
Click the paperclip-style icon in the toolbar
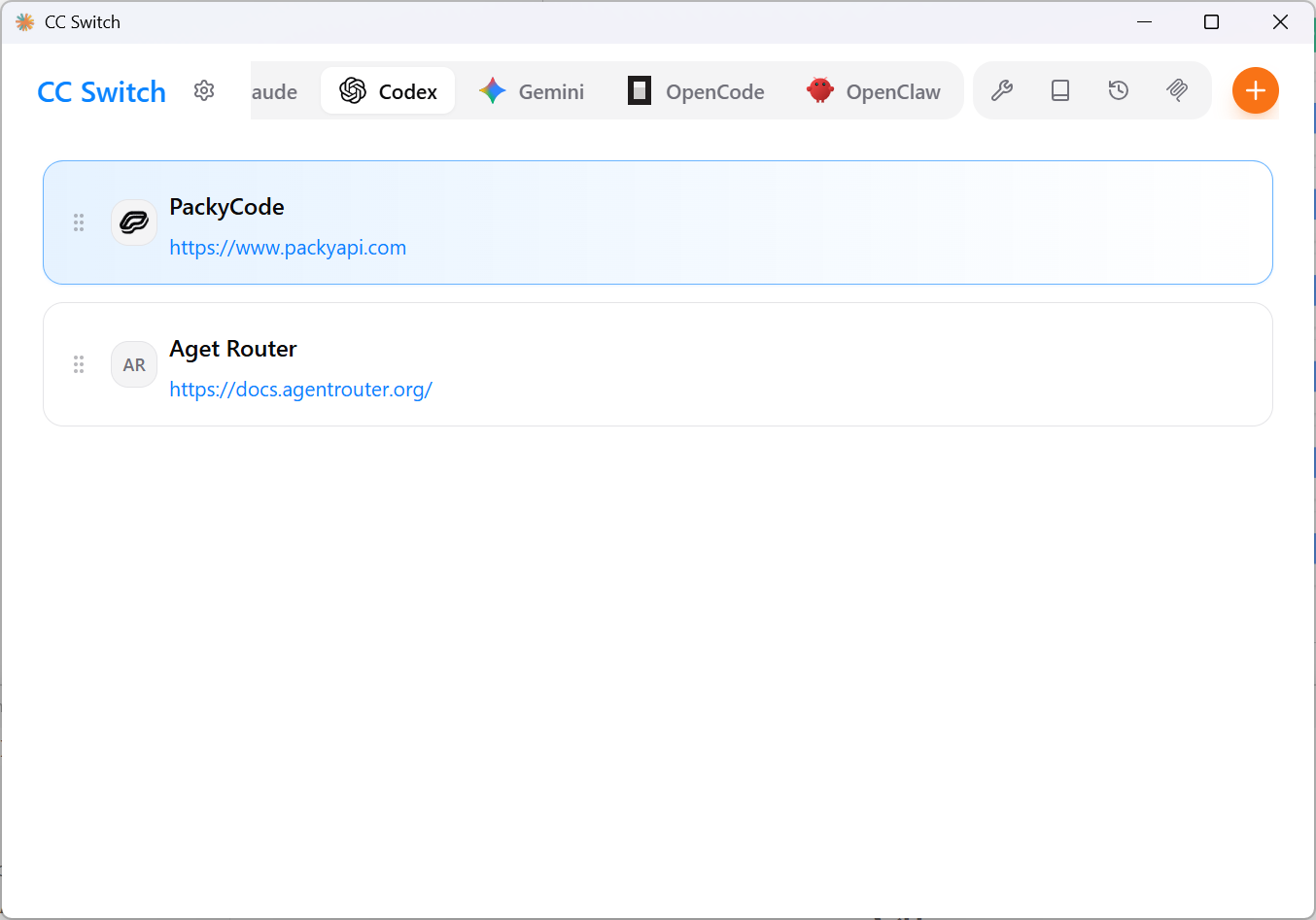[x=1177, y=90]
